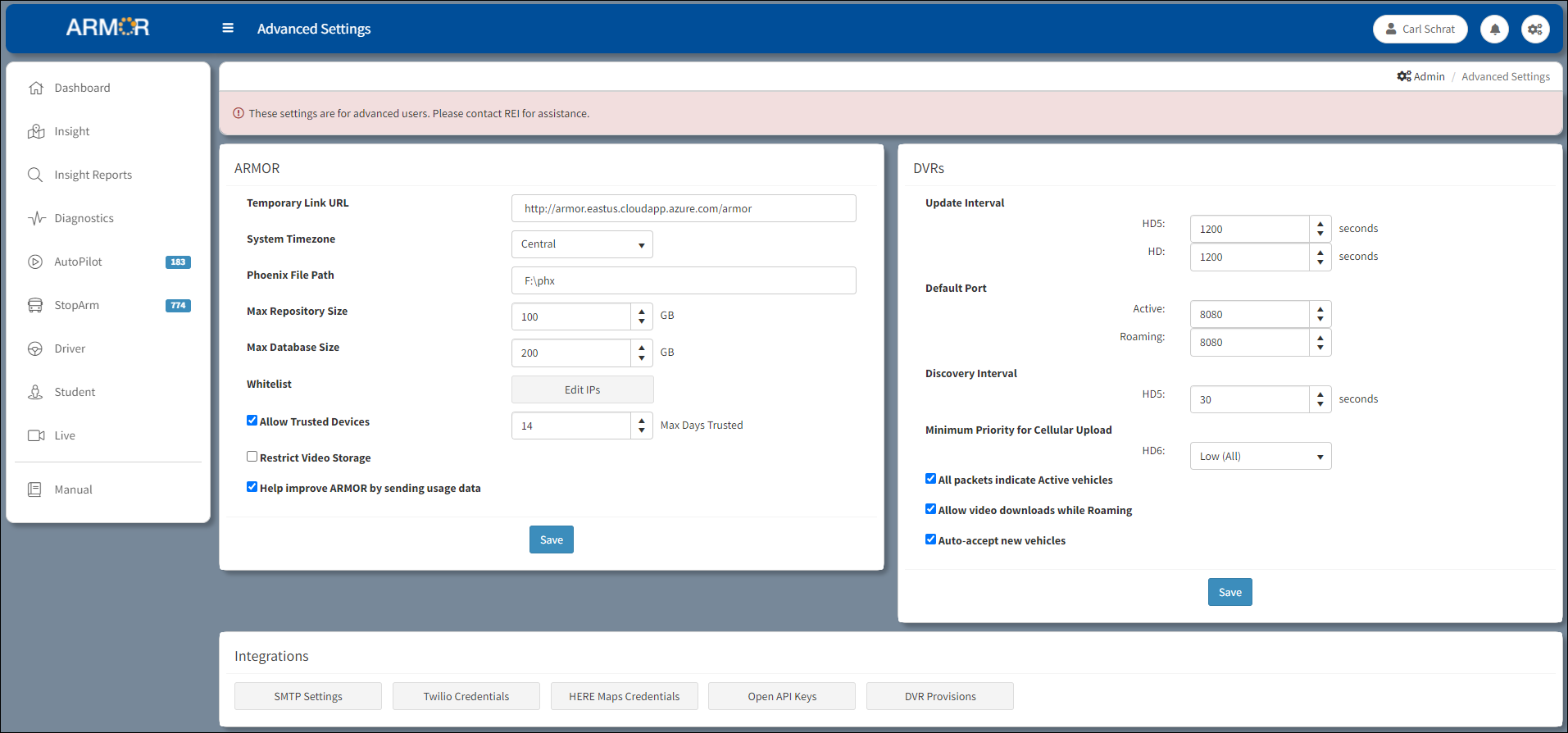Enable Restrict Video Storage checkbox
This screenshot has width=1568, height=733.
252,457
